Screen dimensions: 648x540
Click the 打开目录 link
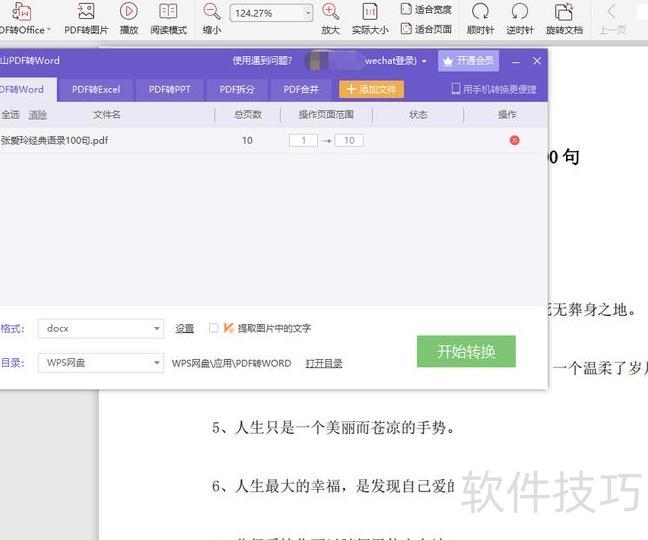[324, 363]
